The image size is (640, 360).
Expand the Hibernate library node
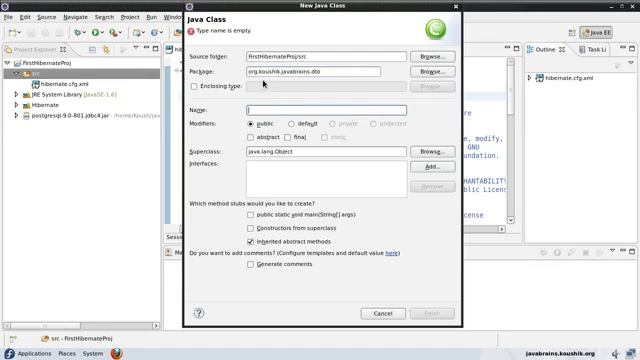coord(16,105)
